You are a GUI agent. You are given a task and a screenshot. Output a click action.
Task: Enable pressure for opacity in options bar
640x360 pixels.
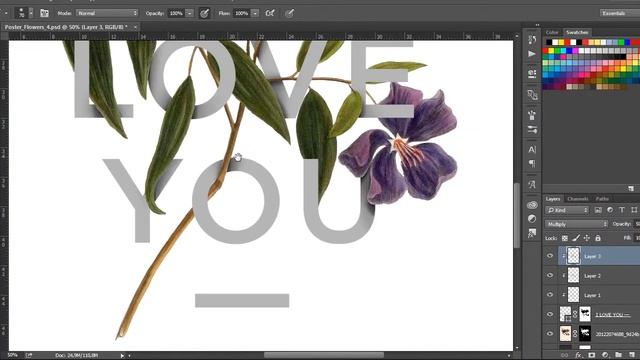204,13
